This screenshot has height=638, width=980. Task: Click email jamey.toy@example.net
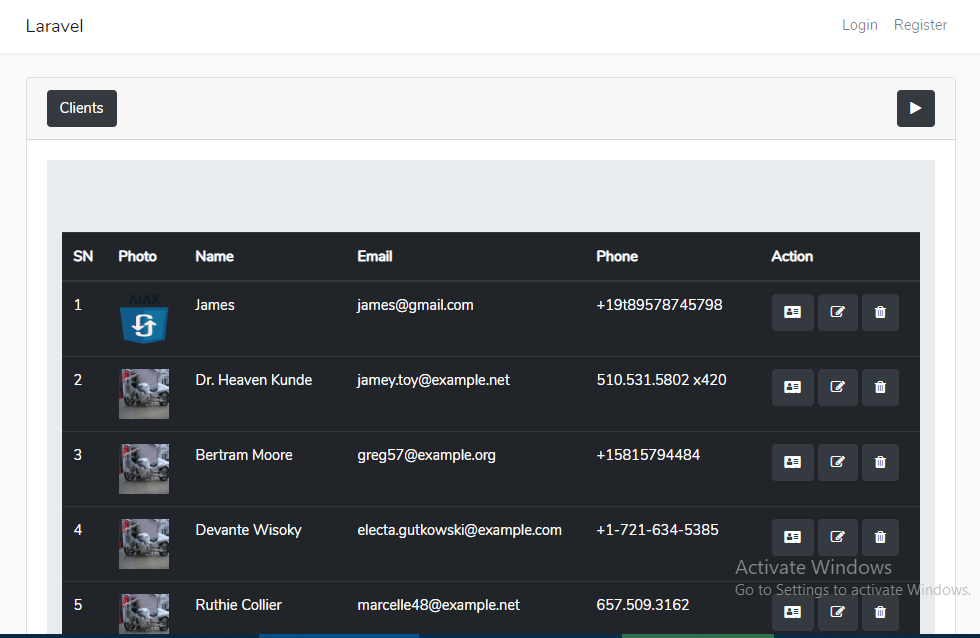coord(433,380)
